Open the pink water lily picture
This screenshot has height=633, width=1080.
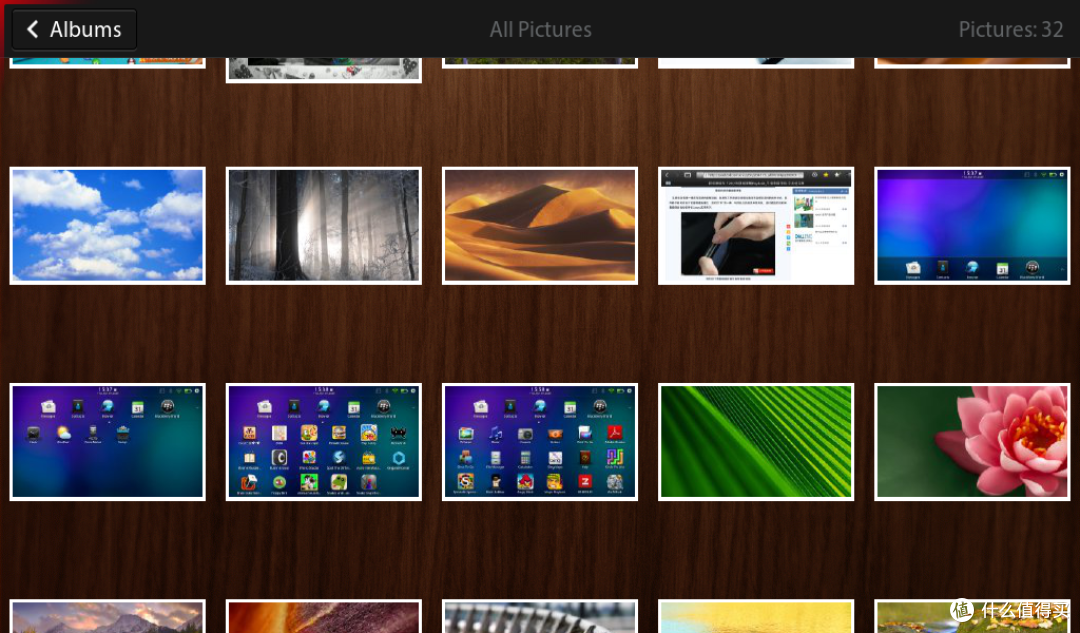point(973,442)
